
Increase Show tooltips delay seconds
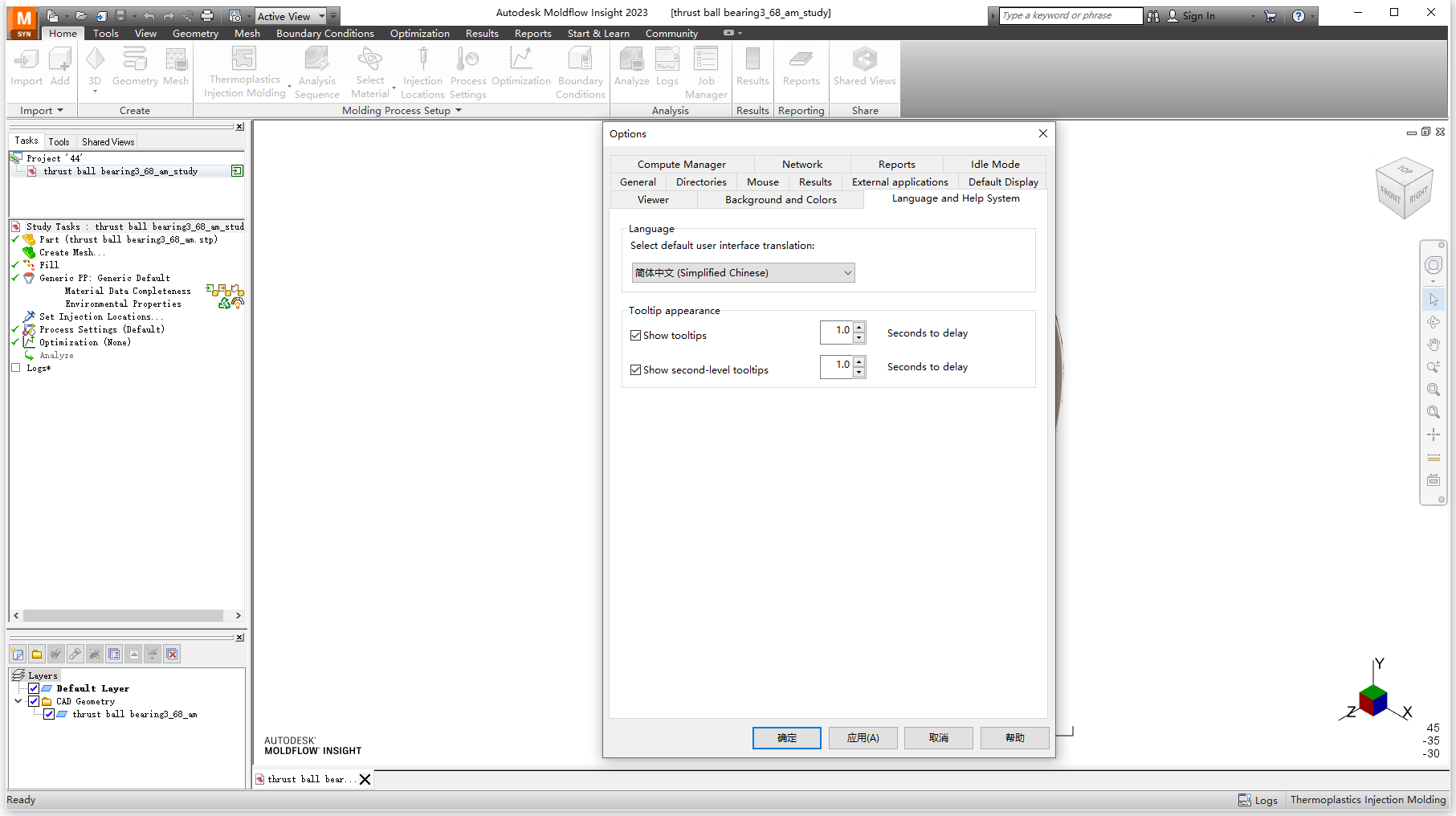859,328
